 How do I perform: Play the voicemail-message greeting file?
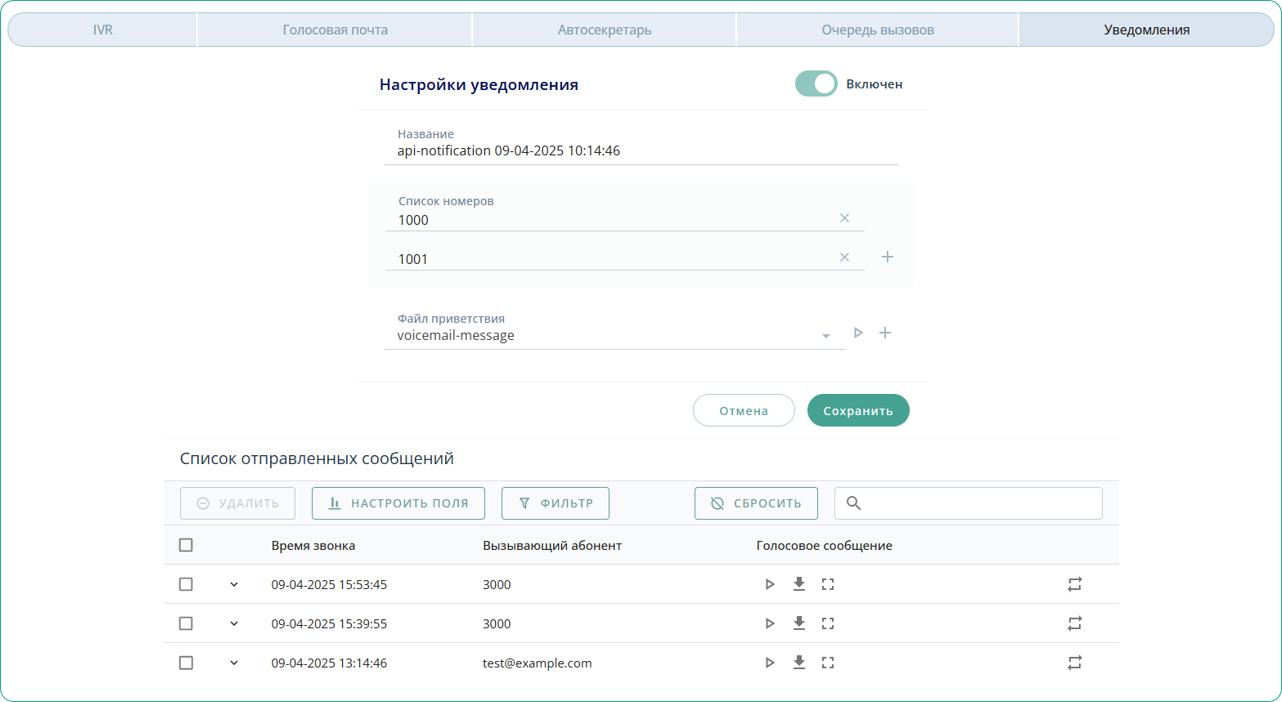(858, 333)
